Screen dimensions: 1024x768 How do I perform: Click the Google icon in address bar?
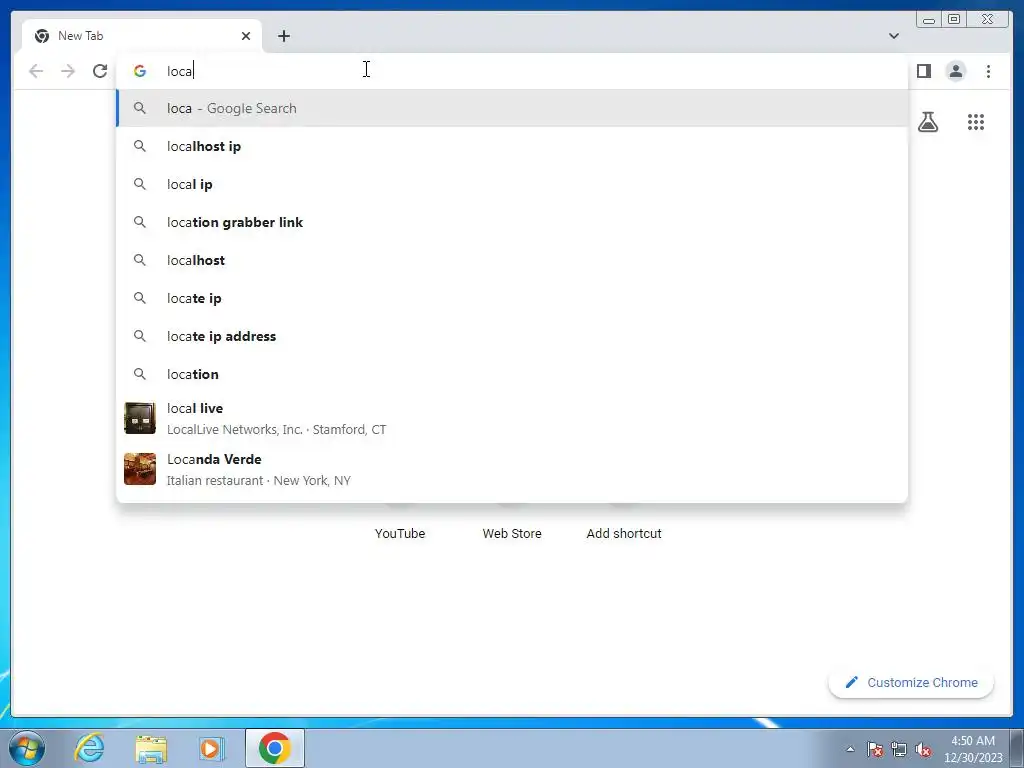tap(140, 71)
